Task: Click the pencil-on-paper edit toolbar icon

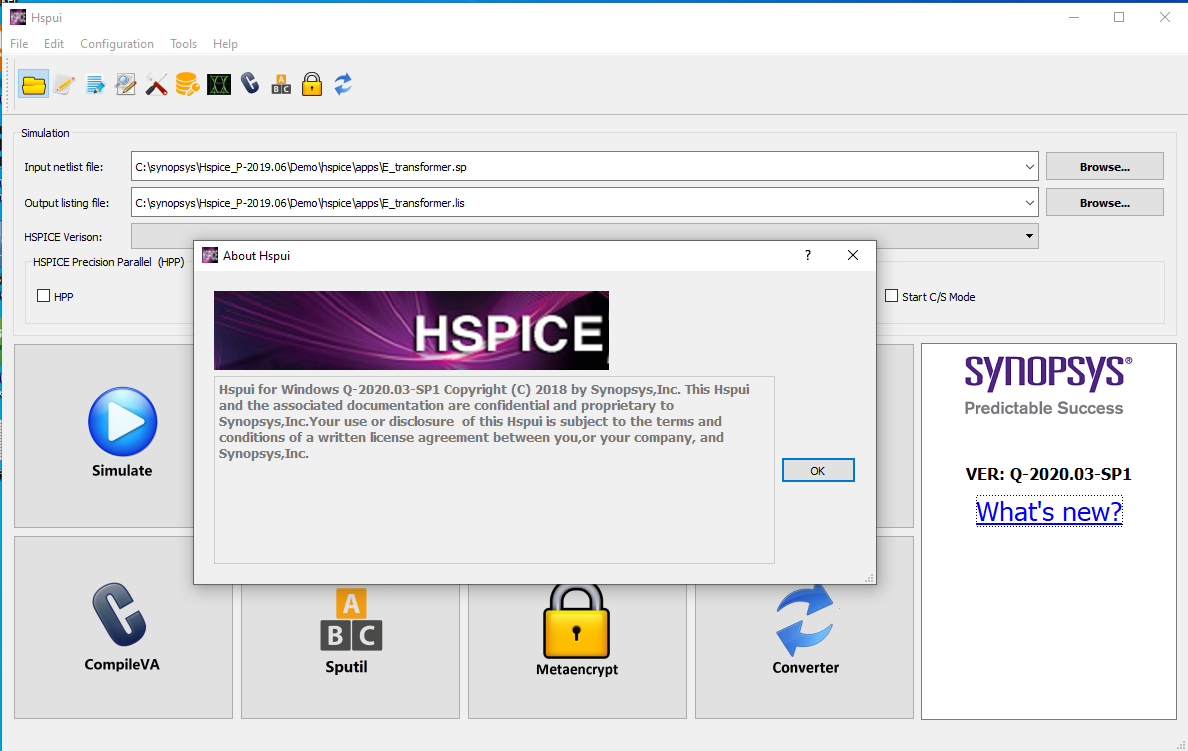Action: [x=64, y=84]
